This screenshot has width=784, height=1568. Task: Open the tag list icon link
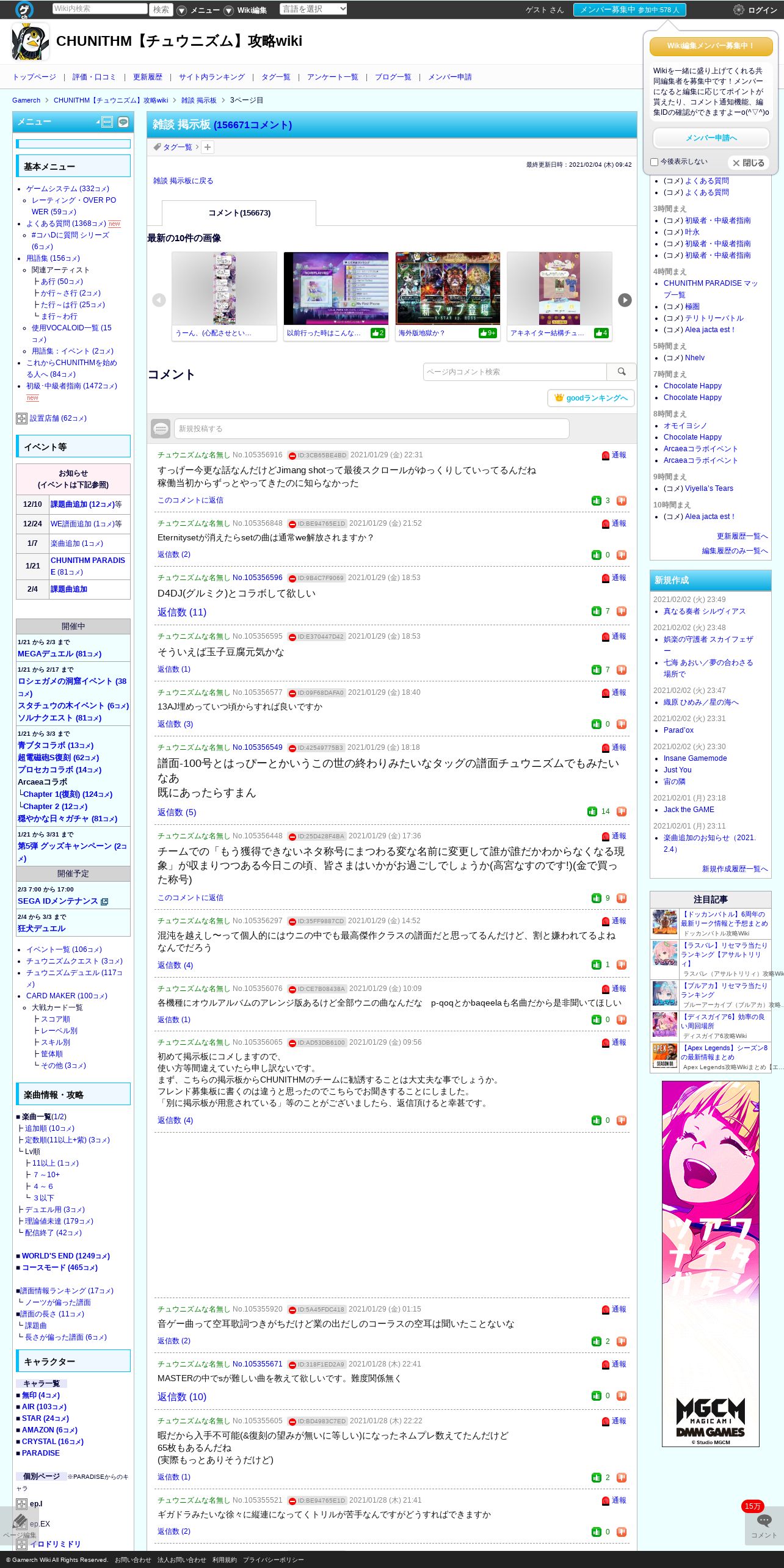(173, 147)
